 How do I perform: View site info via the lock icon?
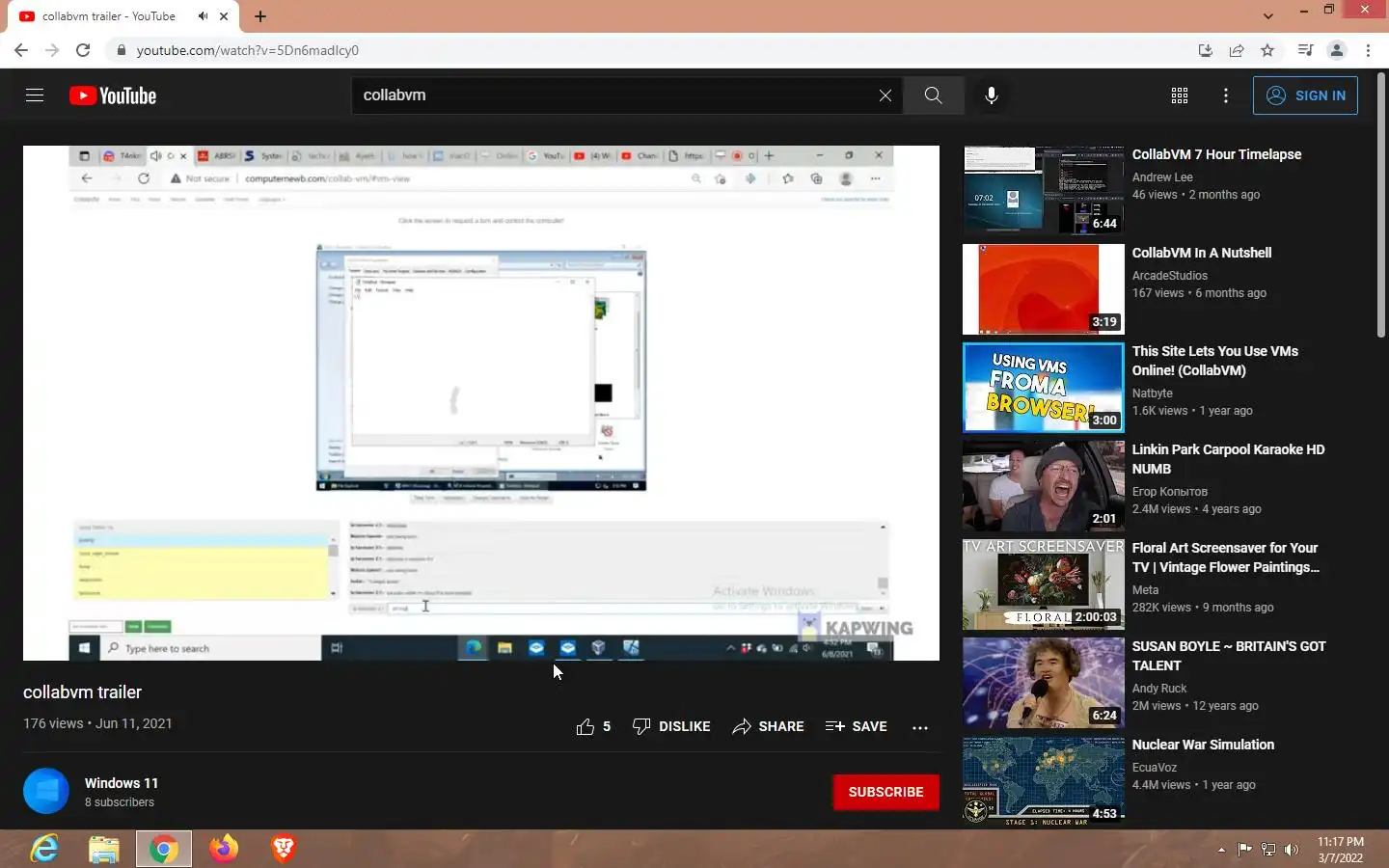click(x=121, y=50)
